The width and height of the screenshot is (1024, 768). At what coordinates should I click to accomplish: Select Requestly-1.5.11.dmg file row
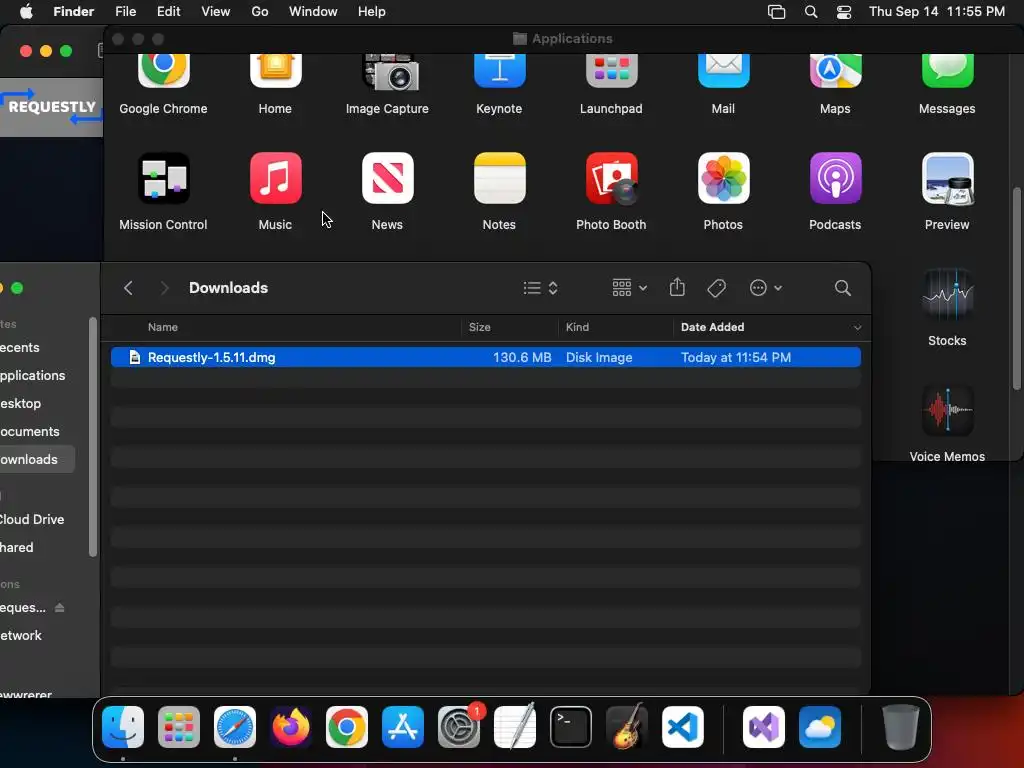(485, 357)
